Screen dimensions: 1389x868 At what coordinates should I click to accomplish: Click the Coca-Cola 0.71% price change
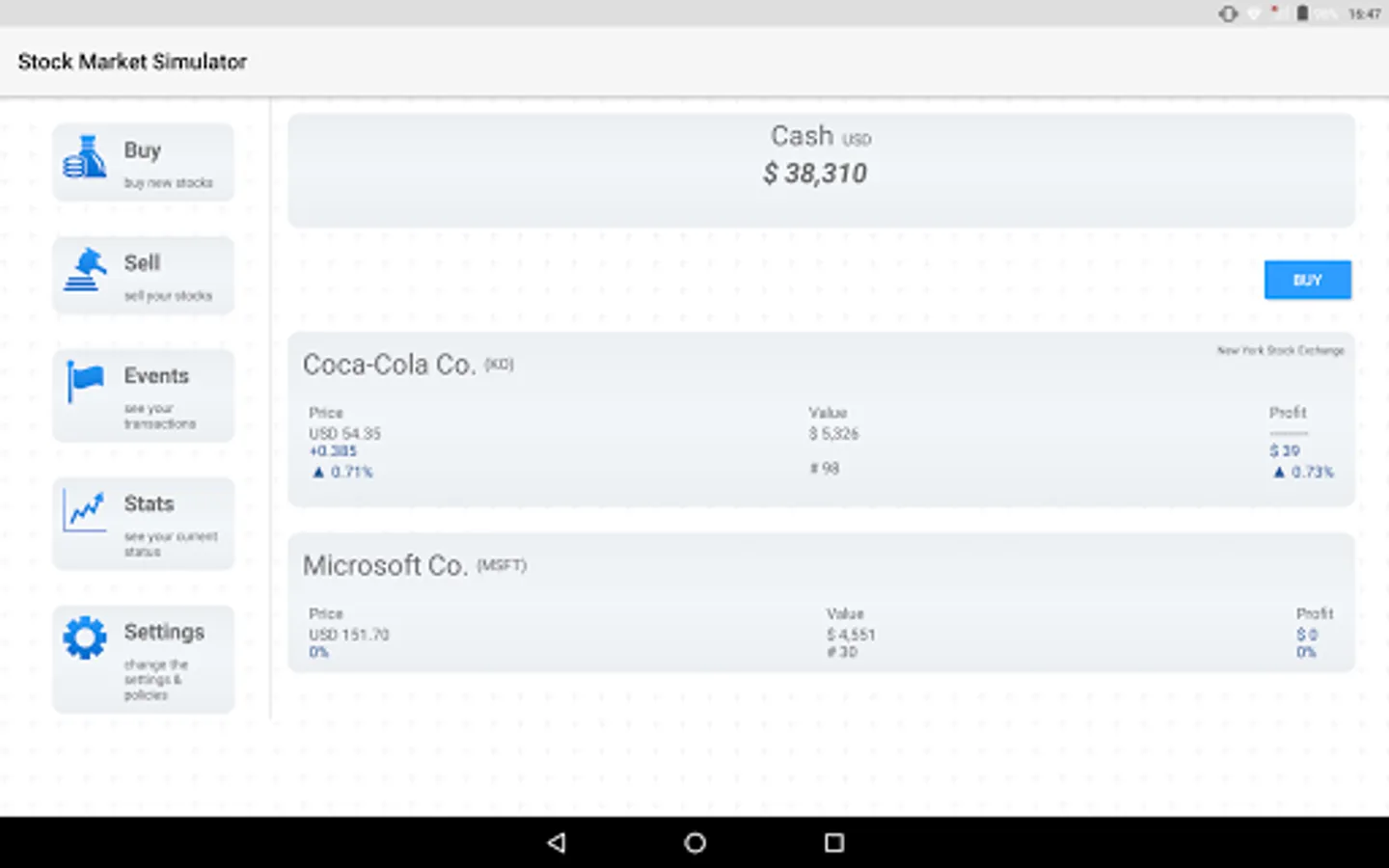[x=342, y=473]
